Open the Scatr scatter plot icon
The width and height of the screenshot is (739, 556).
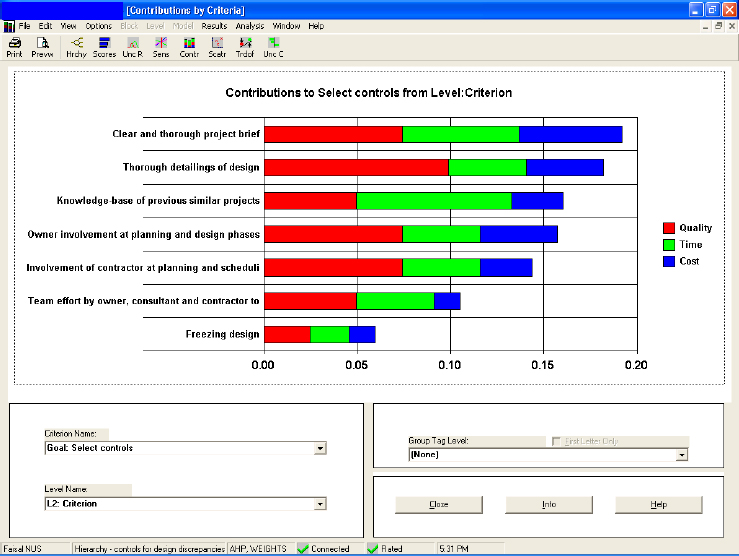pos(217,47)
